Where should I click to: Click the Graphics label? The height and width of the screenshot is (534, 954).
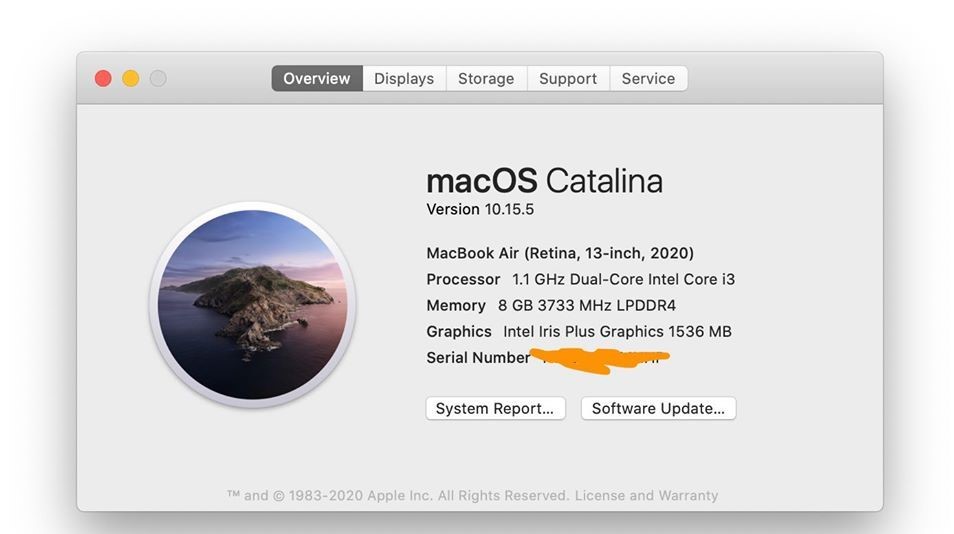click(459, 331)
